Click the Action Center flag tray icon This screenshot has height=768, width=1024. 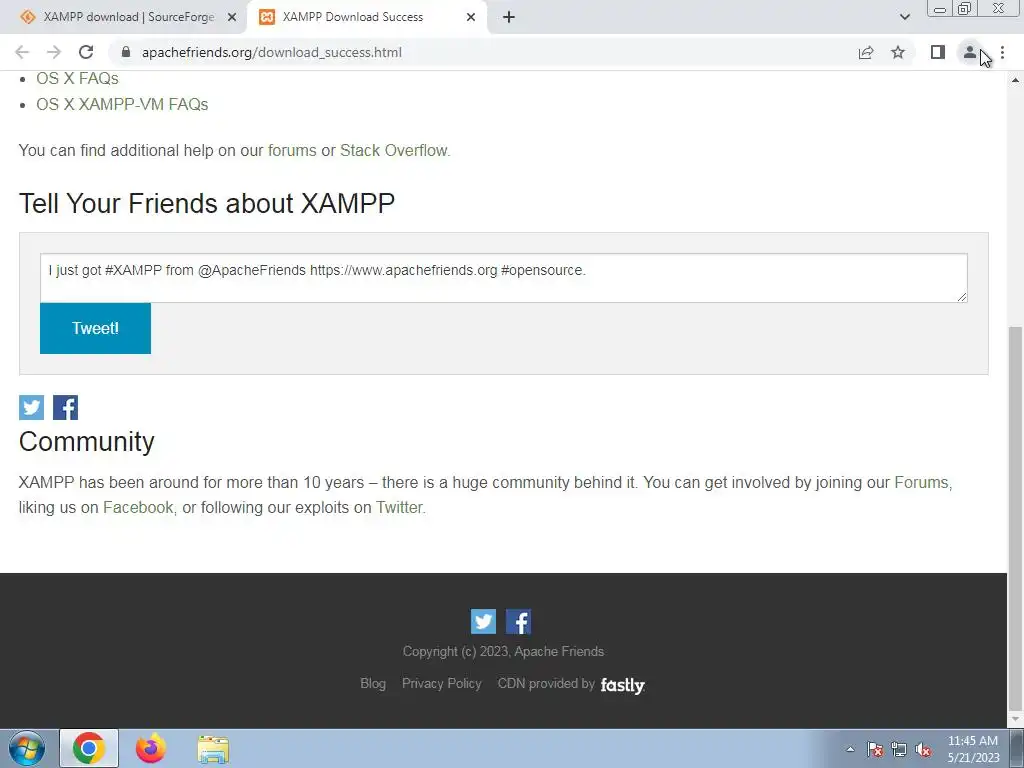875,750
